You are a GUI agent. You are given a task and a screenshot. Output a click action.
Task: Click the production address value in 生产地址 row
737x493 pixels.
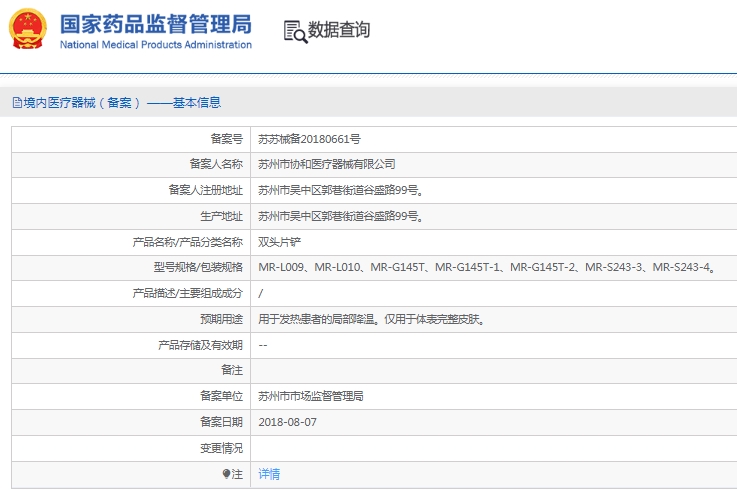click(x=341, y=216)
